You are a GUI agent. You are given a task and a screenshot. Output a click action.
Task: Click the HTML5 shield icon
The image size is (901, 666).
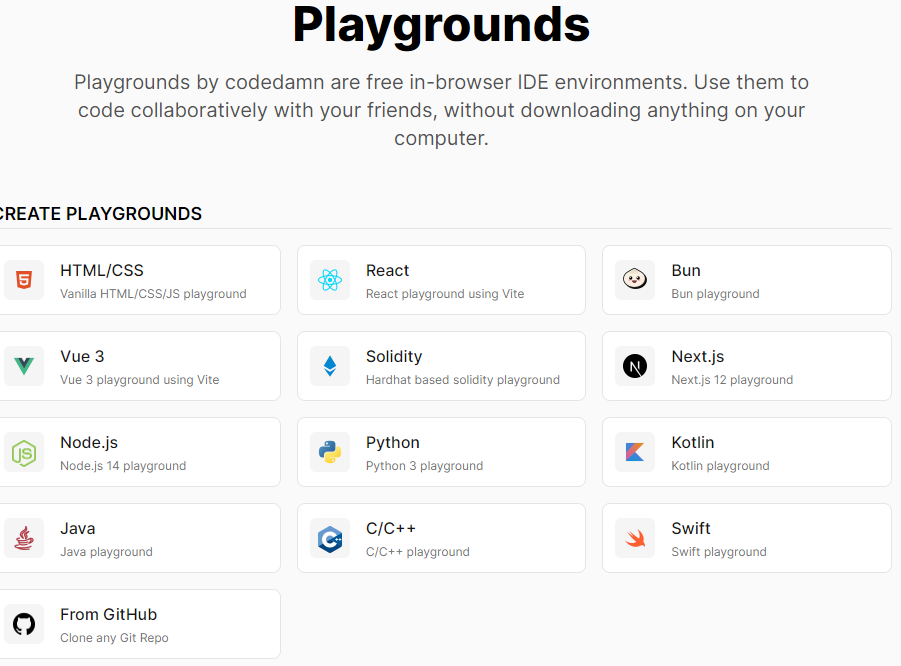pyautogui.click(x=24, y=280)
